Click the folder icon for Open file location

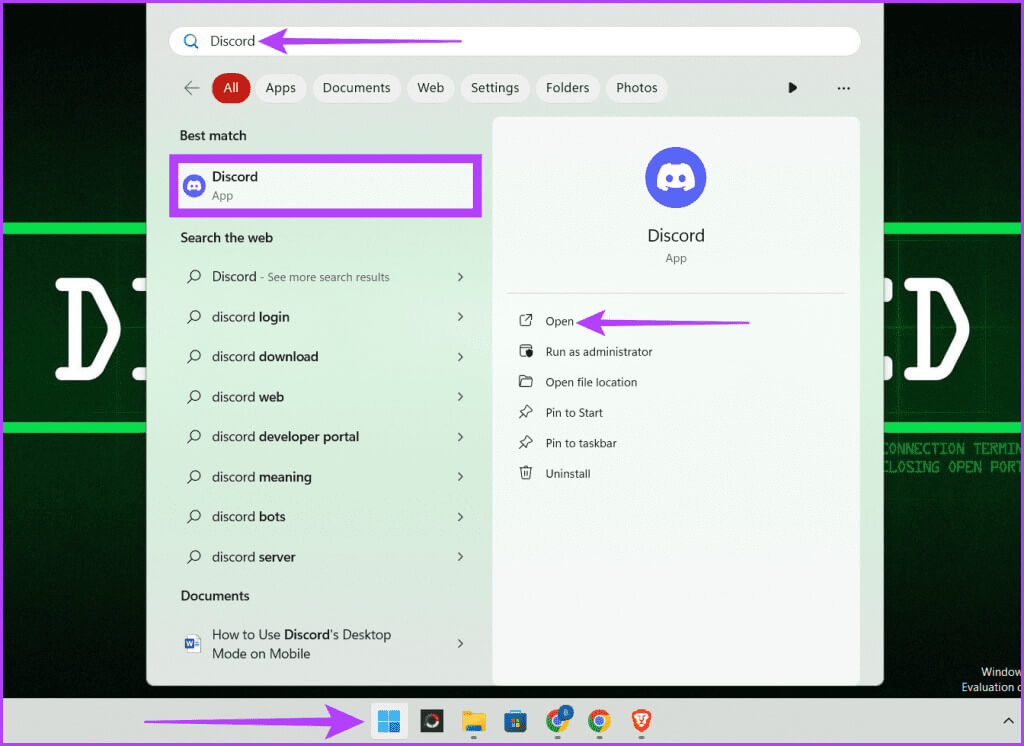click(526, 381)
